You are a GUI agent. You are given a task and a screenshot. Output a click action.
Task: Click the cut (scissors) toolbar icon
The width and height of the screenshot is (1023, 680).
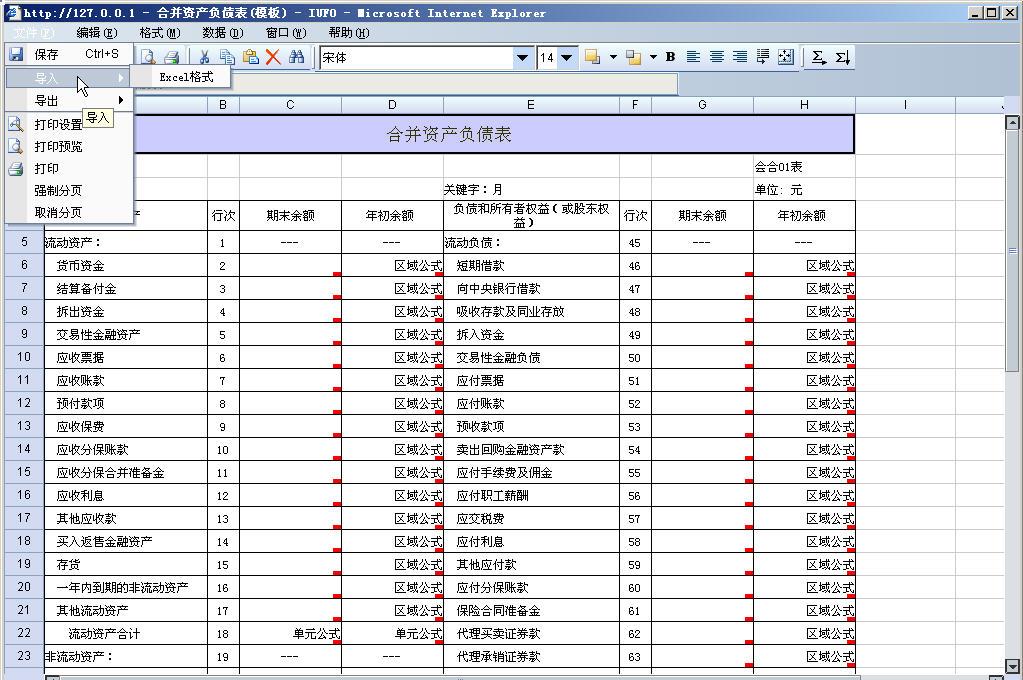click(204, 57)
